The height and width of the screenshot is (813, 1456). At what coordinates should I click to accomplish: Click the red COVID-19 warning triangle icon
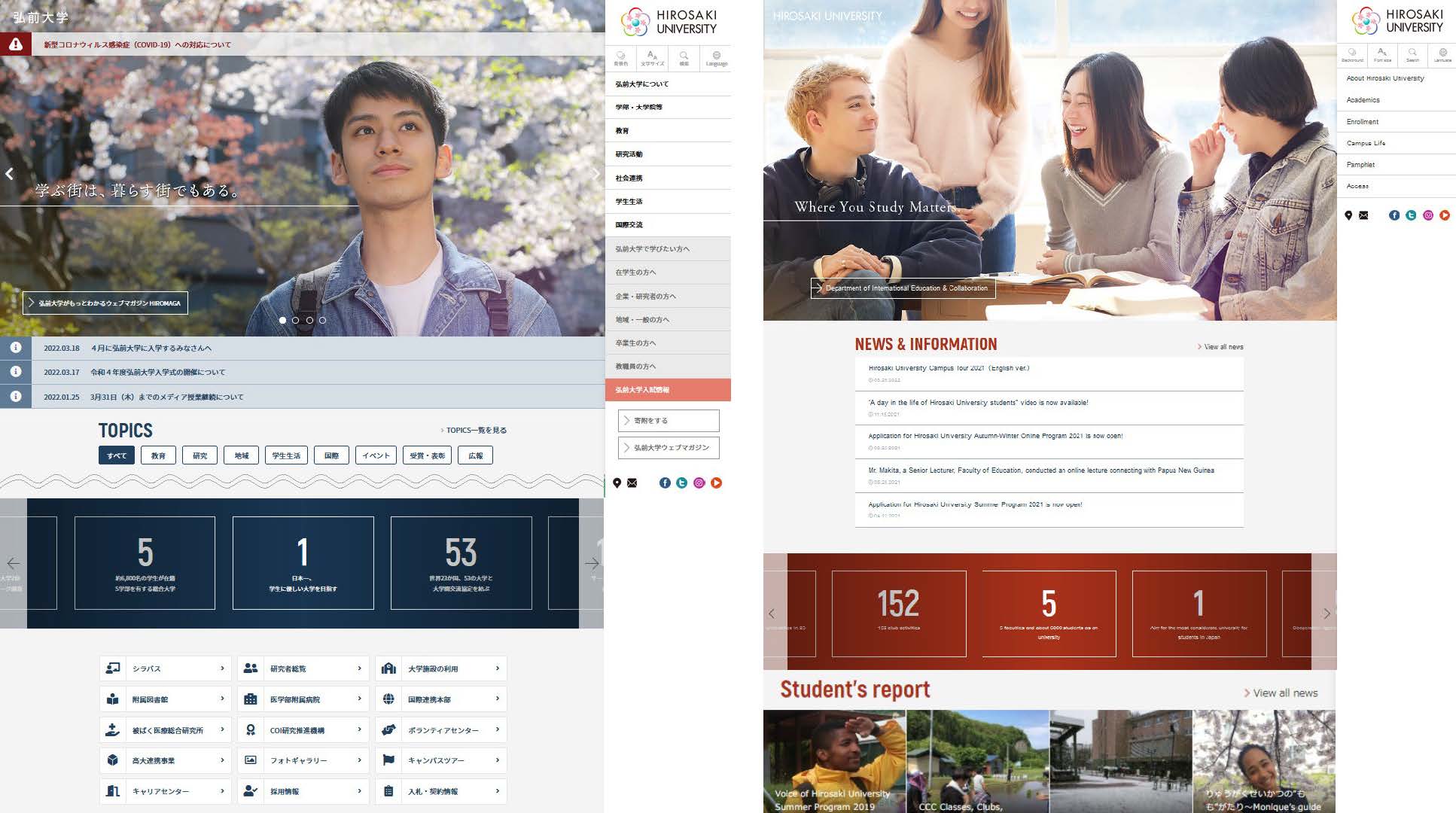point(15,44)
